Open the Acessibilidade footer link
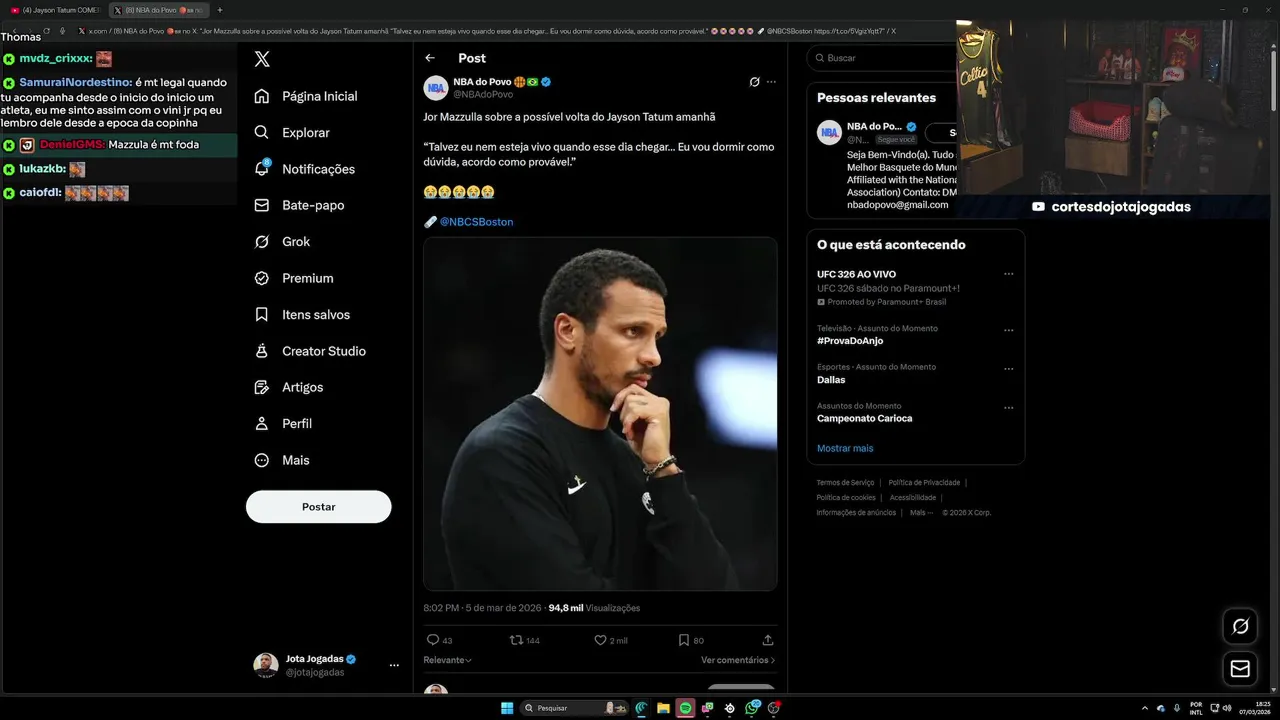 913,498
